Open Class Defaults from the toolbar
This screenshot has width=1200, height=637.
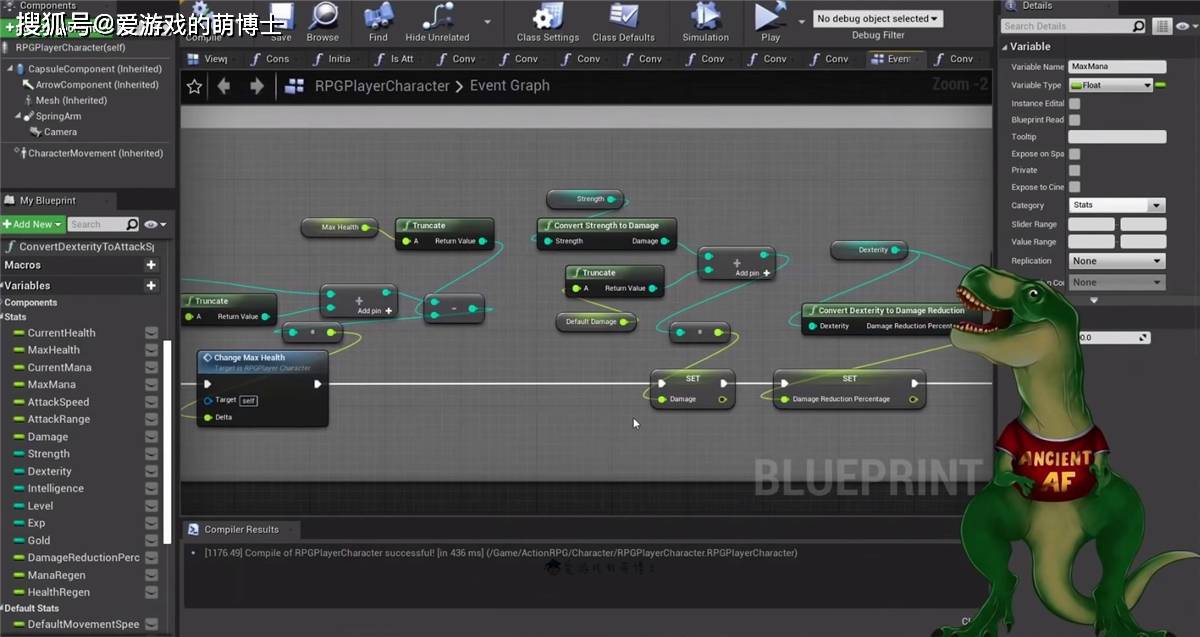click(623, 22)
